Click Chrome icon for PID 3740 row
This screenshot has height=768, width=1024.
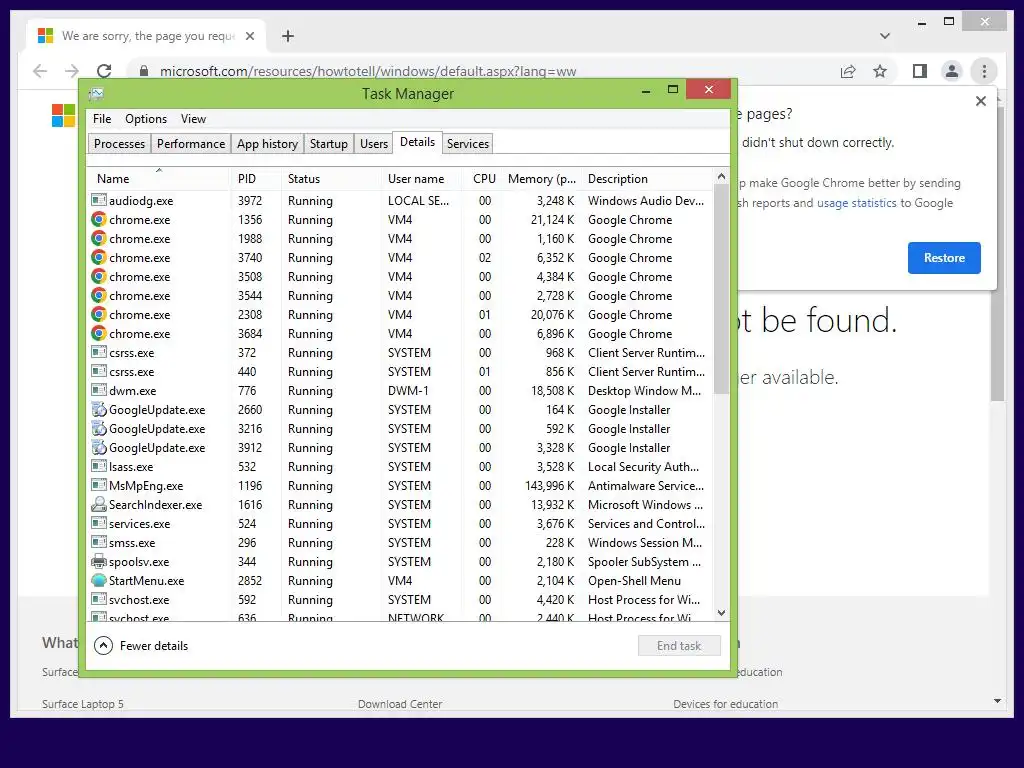99,257
